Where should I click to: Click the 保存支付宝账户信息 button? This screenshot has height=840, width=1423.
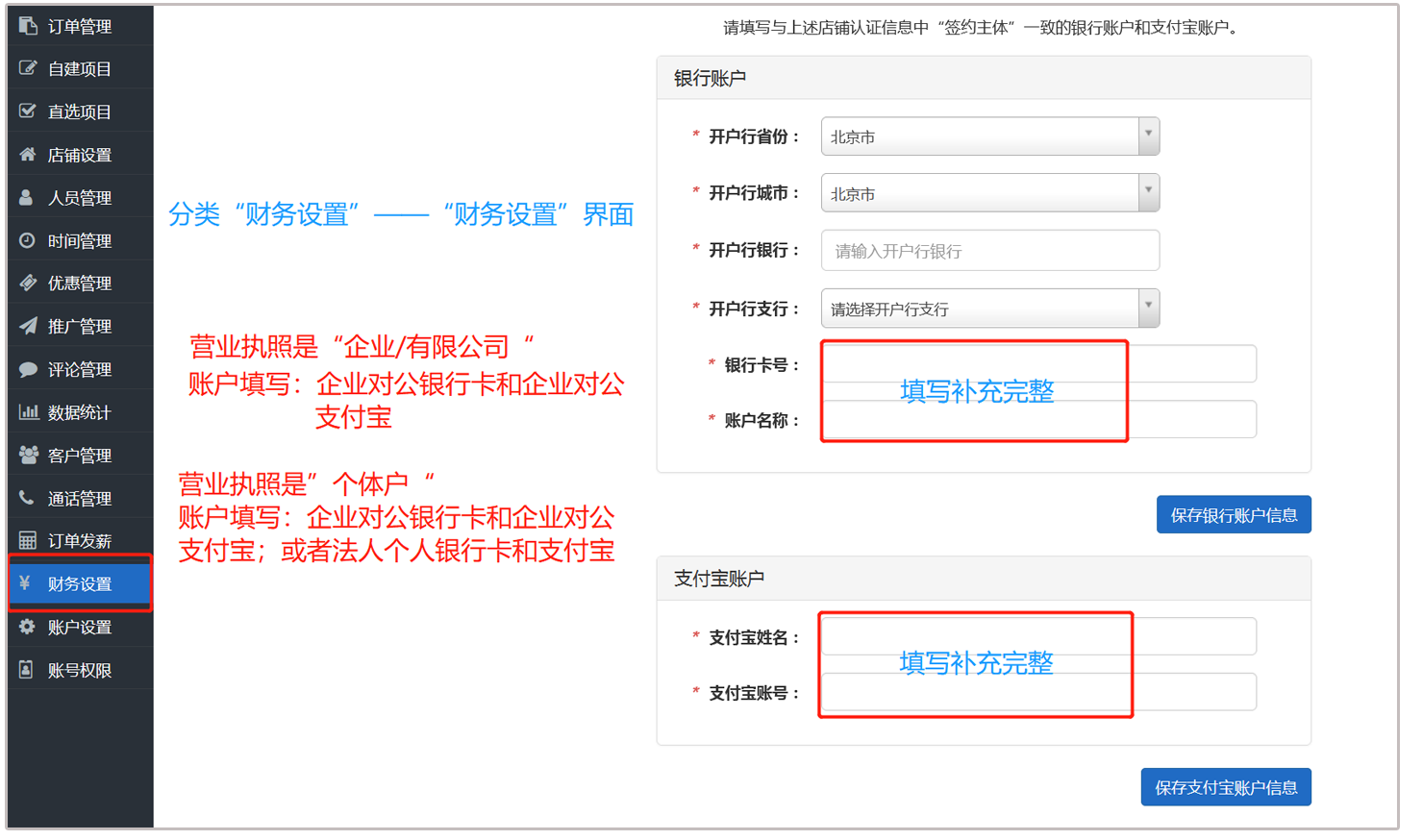[1225, 787]
